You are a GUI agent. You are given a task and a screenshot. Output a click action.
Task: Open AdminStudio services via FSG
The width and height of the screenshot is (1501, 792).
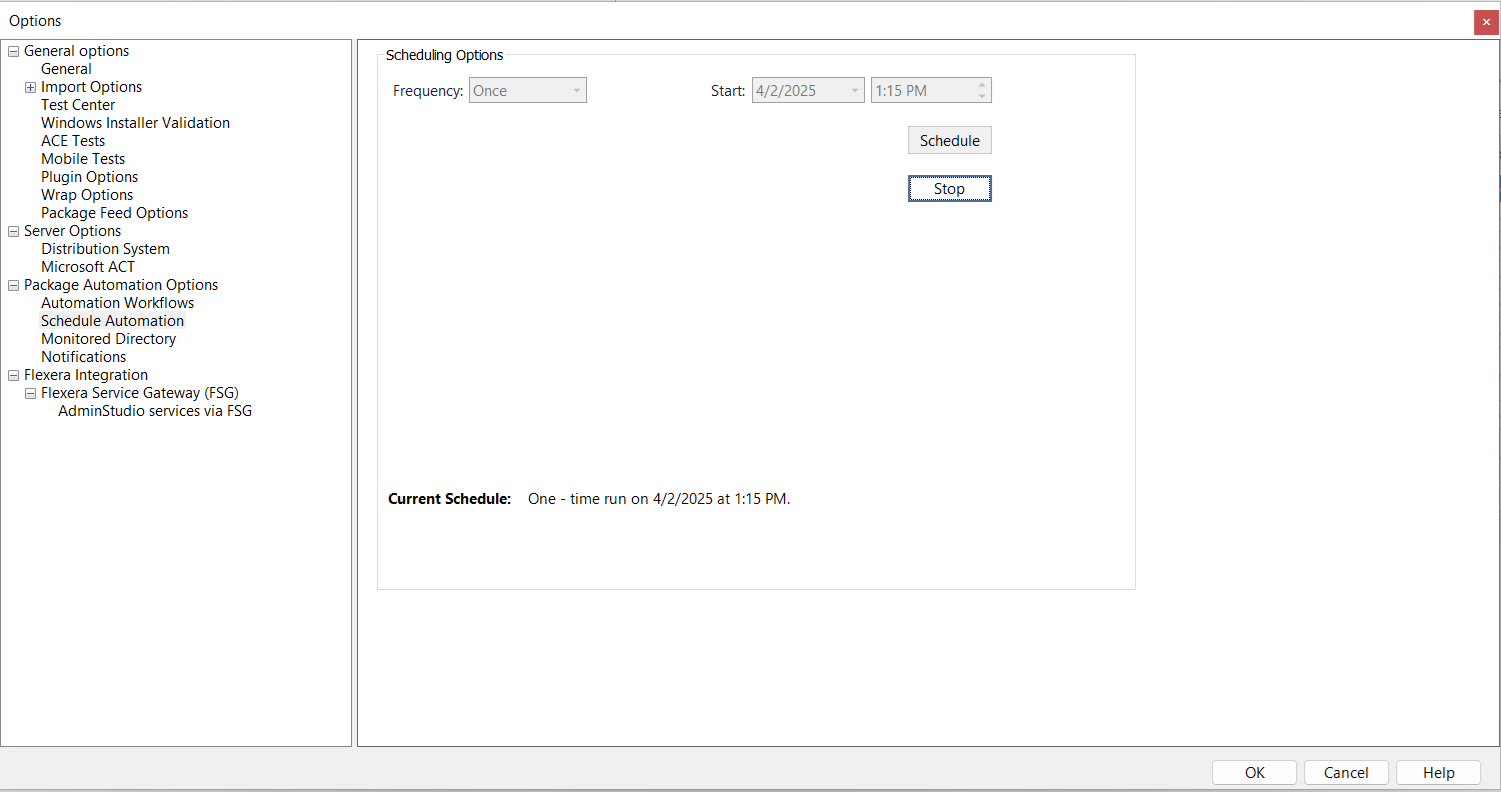[155, 411]
